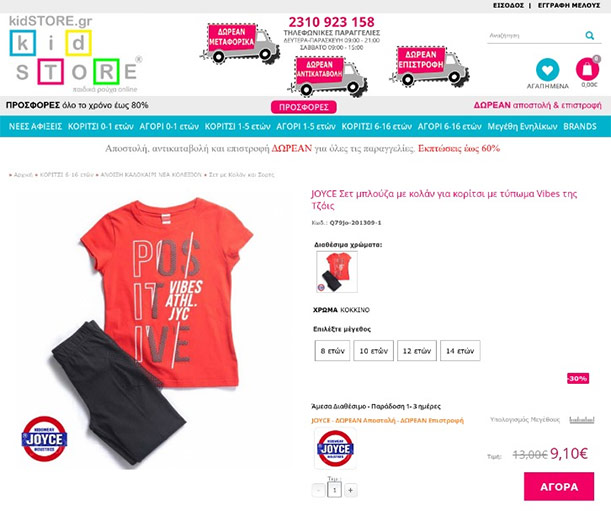Click the ΔΩΡΕΑΝ ΑΝΤΙΚΑΤΑΒΟΛΗ truck icon
The image size is (611, 511).
pyautogui.click(x=327, y=76)
